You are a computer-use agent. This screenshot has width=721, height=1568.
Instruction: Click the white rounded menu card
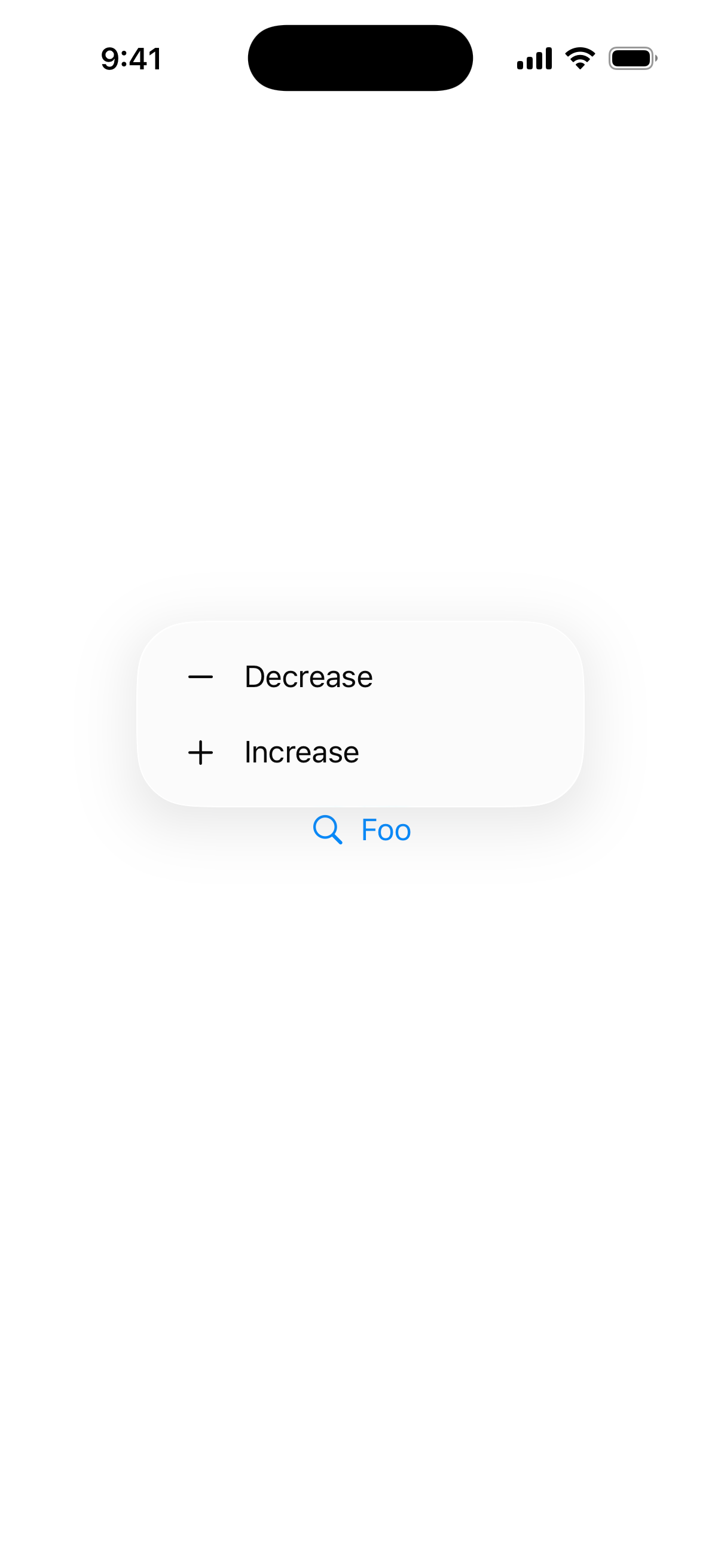pyautogui.click(x=360, y=713)
